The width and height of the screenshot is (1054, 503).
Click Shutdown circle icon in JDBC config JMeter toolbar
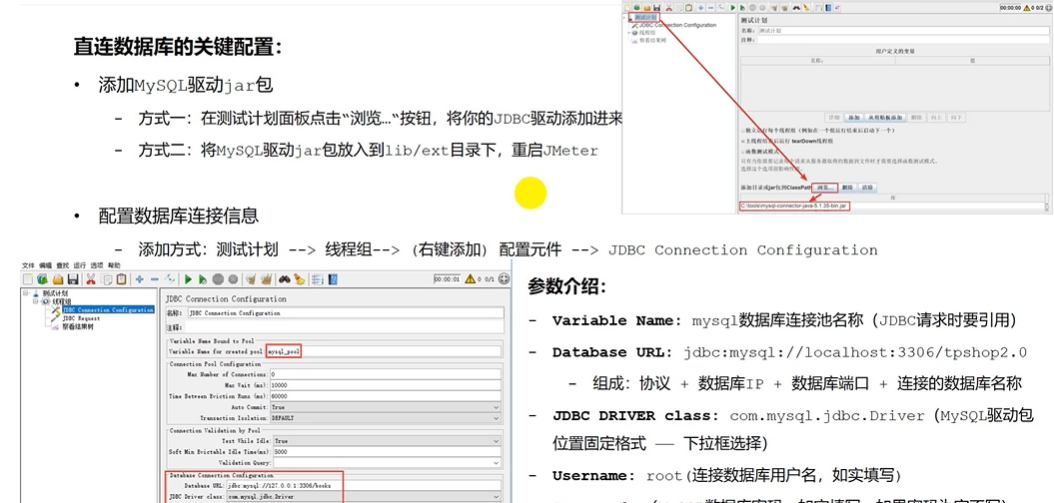tap(233, 280)
